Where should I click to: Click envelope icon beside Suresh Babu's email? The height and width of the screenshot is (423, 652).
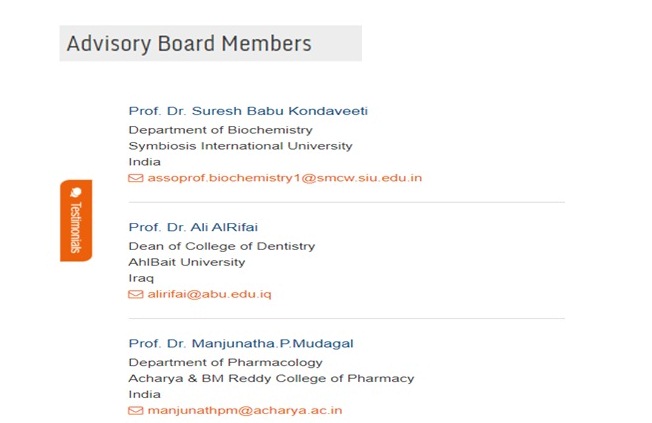pyautogui.click(x=136, y=178)
